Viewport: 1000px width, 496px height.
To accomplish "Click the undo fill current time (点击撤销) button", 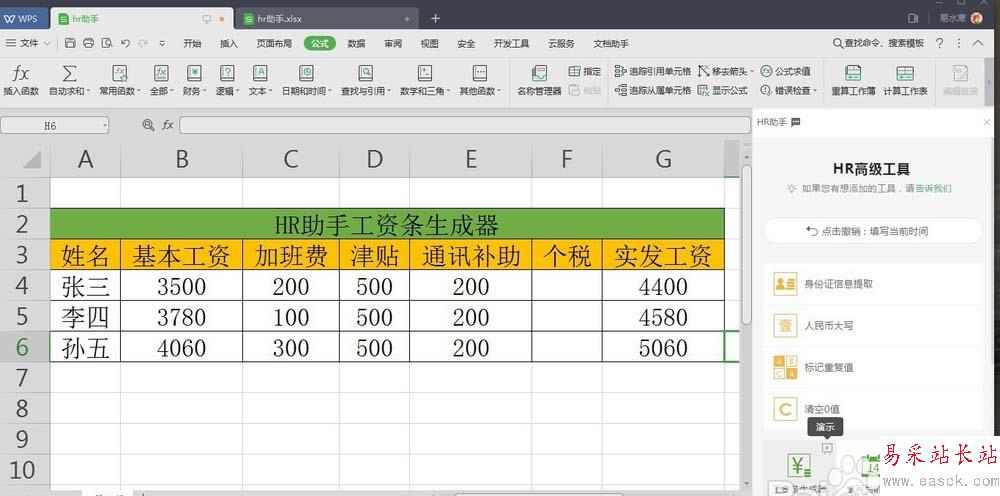I will [x=873, y=231].
